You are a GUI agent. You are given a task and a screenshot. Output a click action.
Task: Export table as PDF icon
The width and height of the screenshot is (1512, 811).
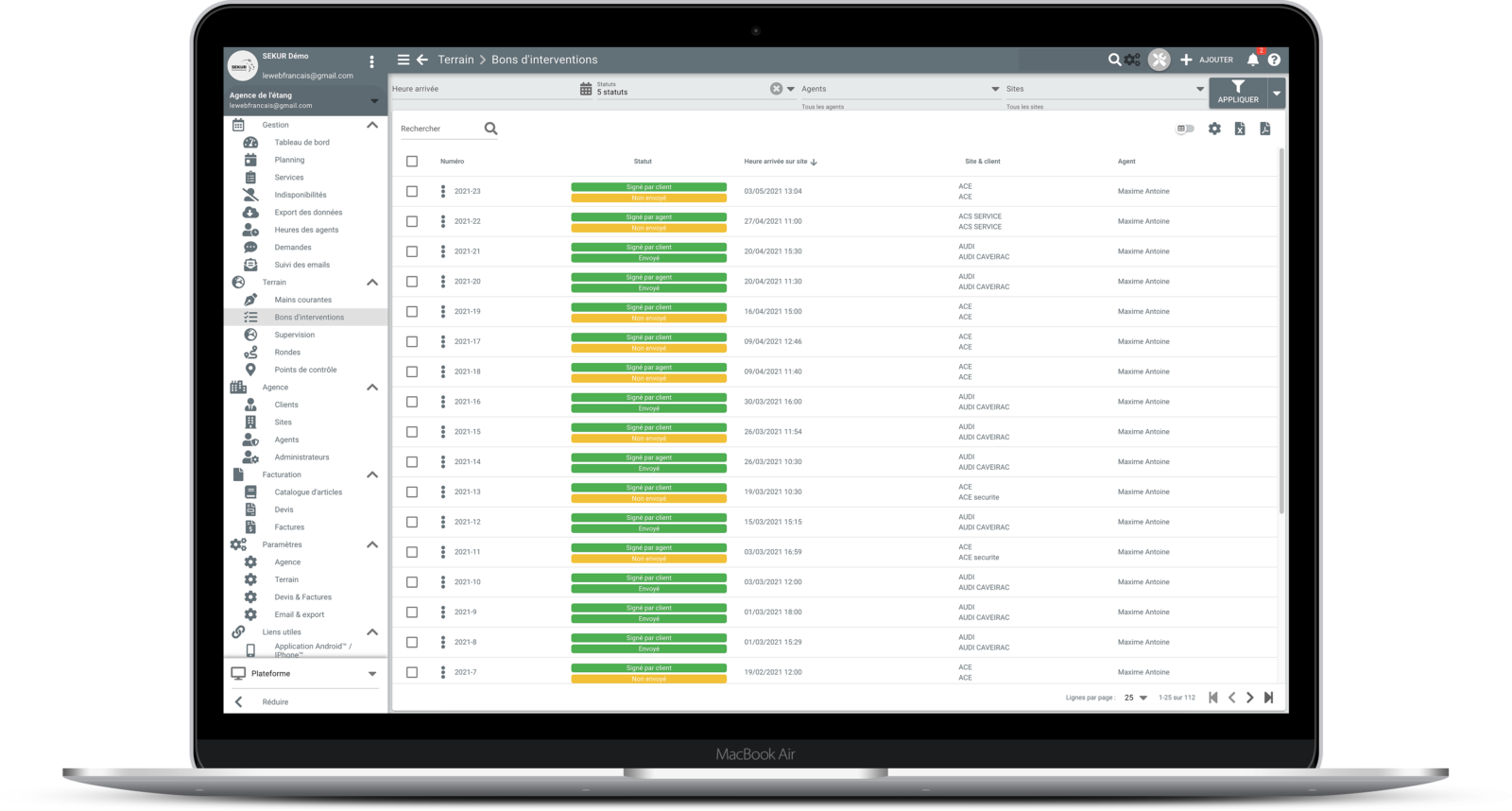coord(1265,129)
